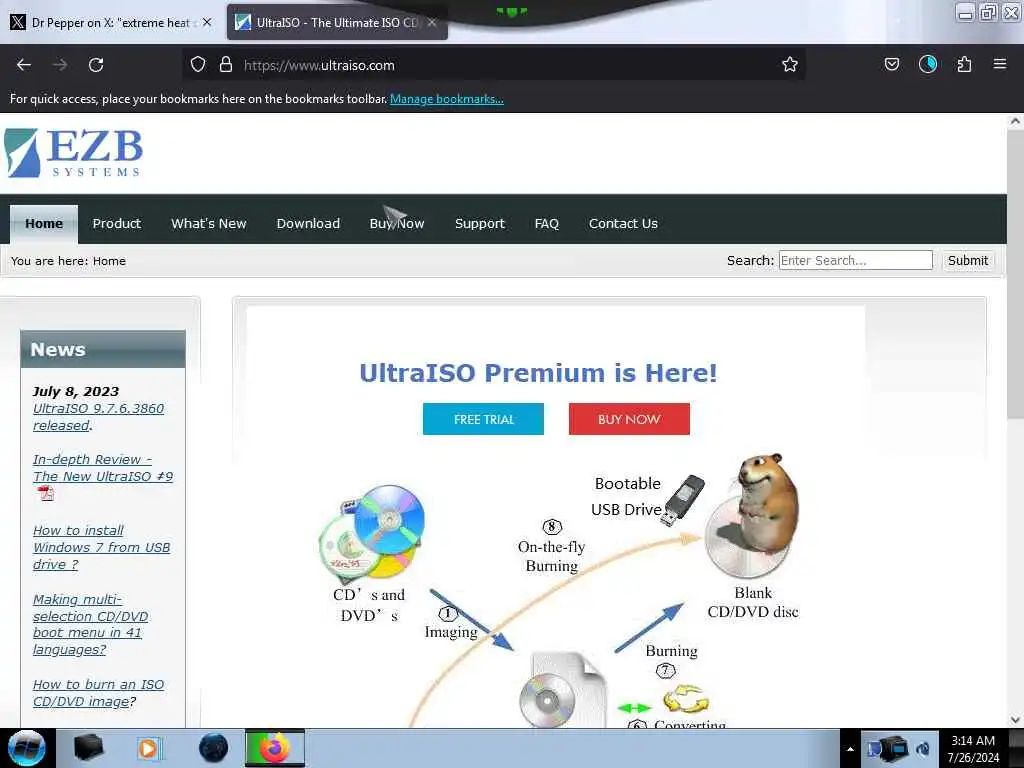
Task: Open the Buy Now navigation item
Action: (396, 223)
